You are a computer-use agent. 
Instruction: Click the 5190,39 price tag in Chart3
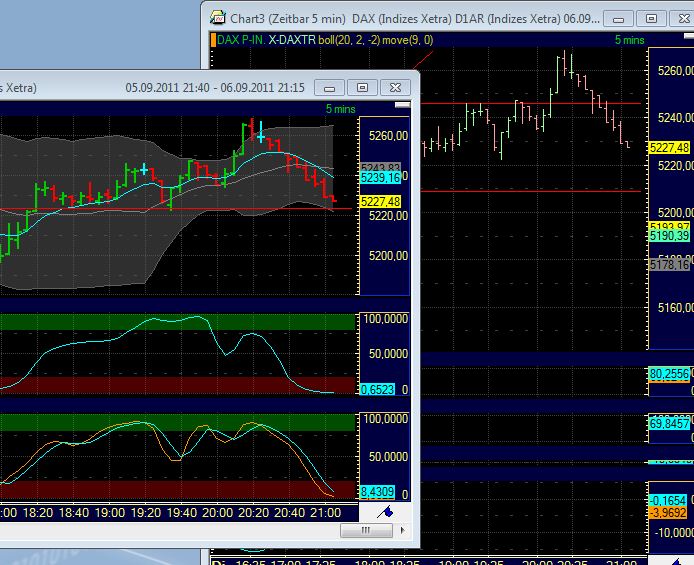pos(669,236)
